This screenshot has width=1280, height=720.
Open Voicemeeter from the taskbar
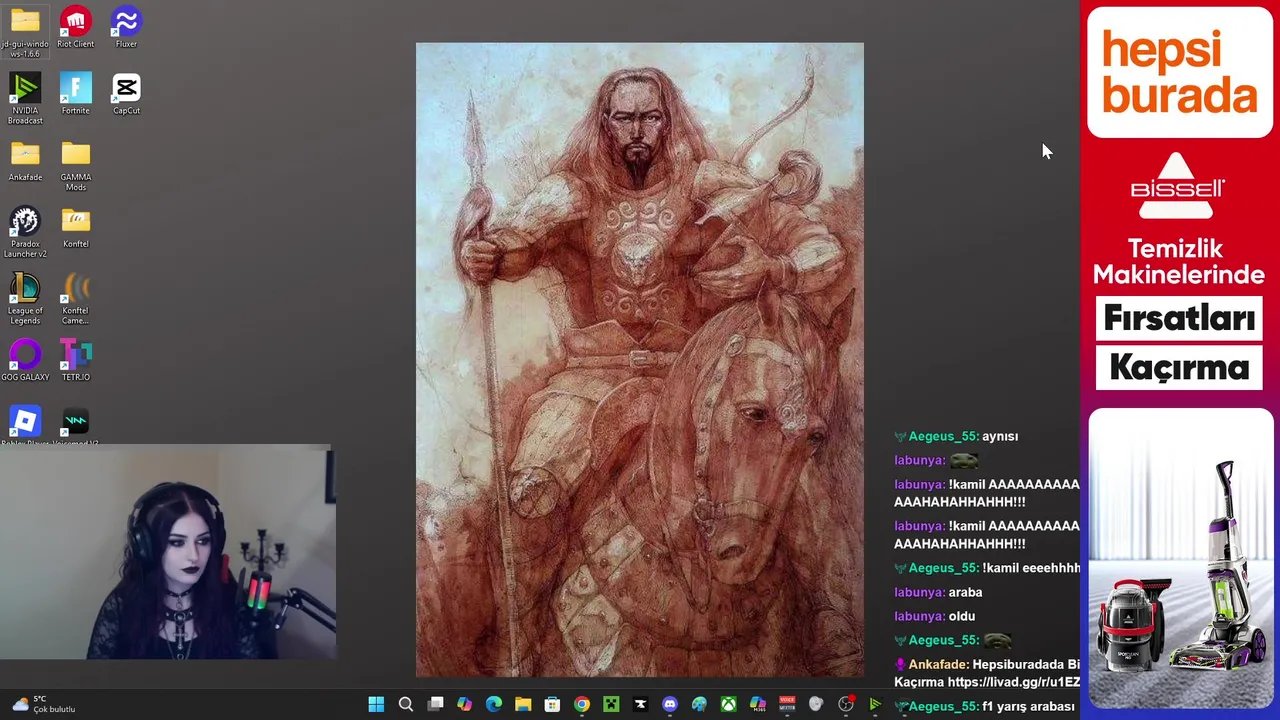tap(787, 705)
